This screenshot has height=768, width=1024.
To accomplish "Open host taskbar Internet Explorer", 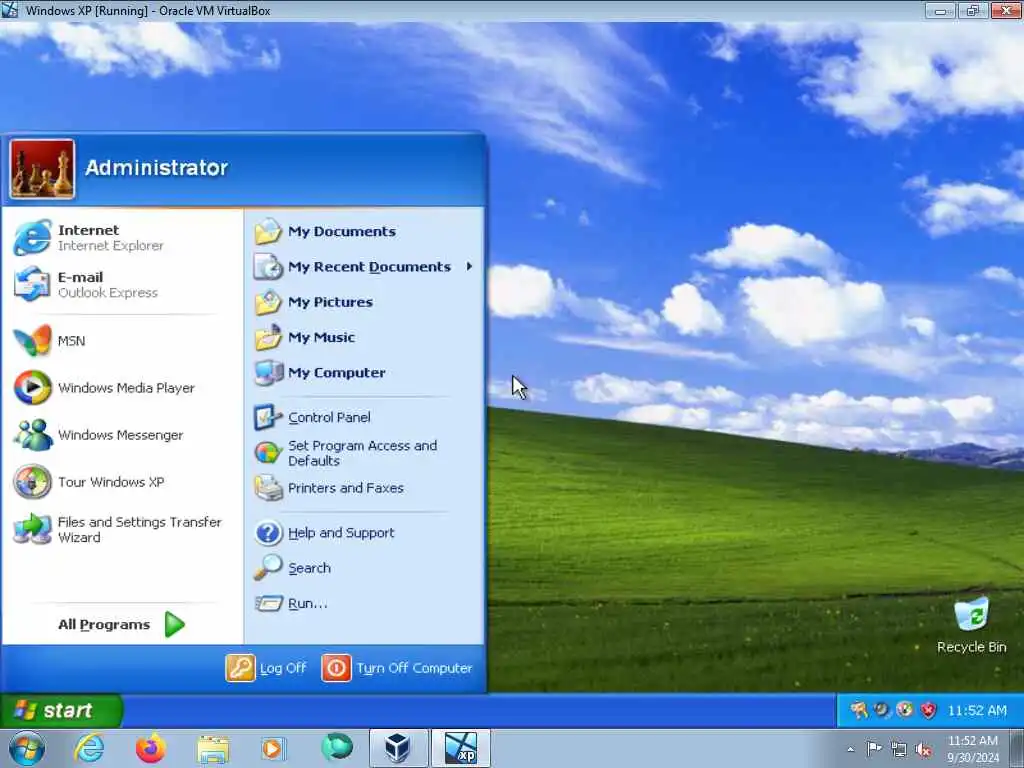I will [x=89, y=748].
